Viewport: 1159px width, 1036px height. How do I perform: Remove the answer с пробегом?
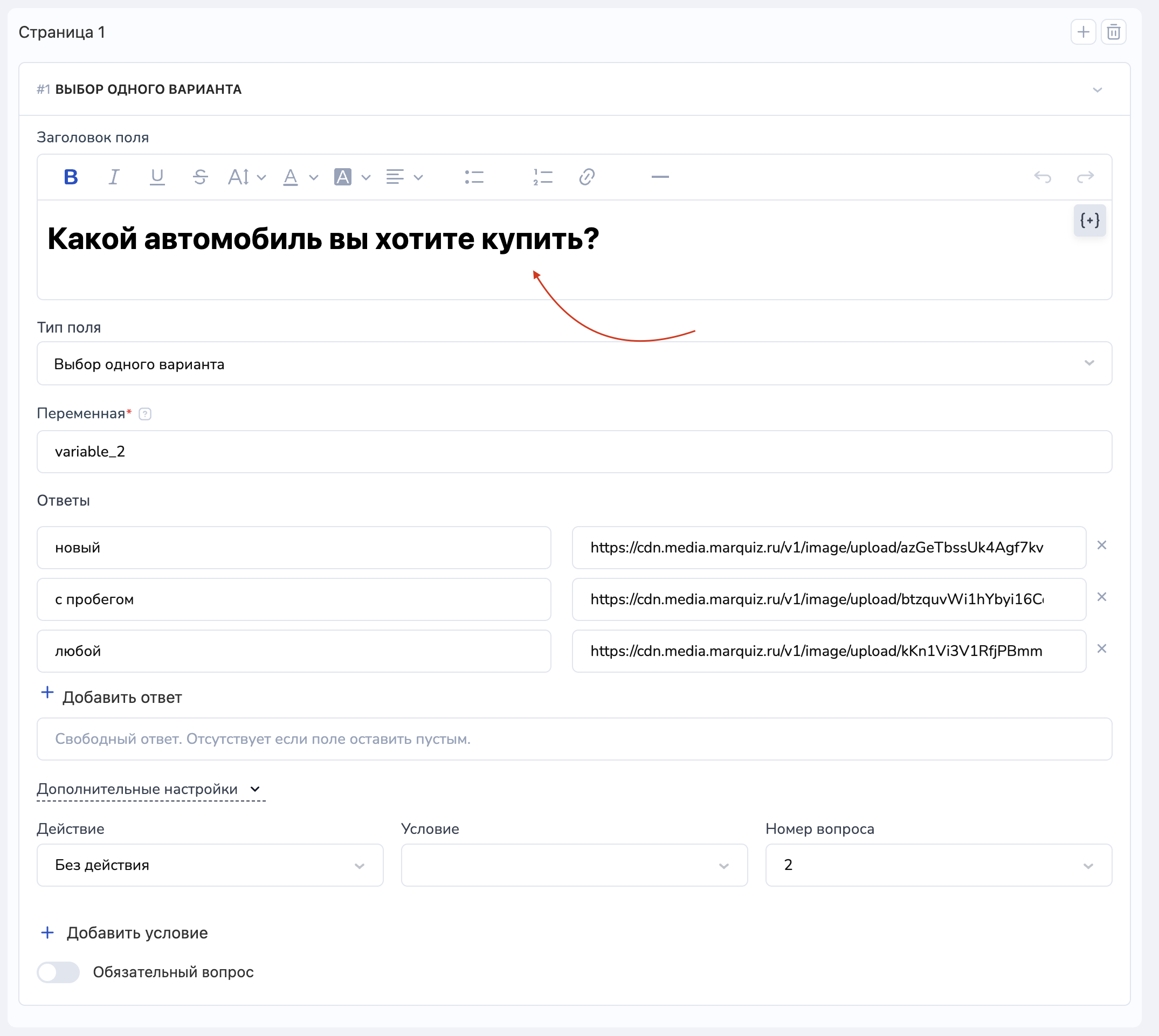(x=1101, y=597)
